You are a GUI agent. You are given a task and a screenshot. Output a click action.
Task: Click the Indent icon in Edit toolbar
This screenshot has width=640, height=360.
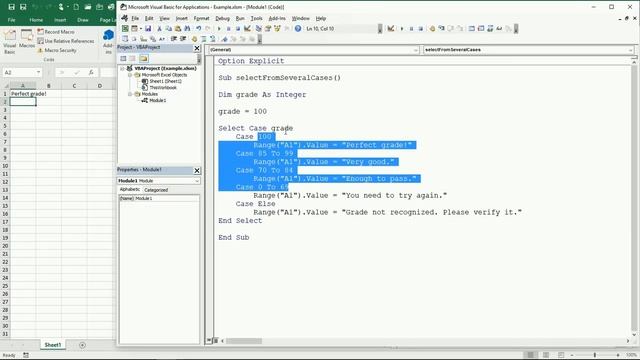coord(174,39)
